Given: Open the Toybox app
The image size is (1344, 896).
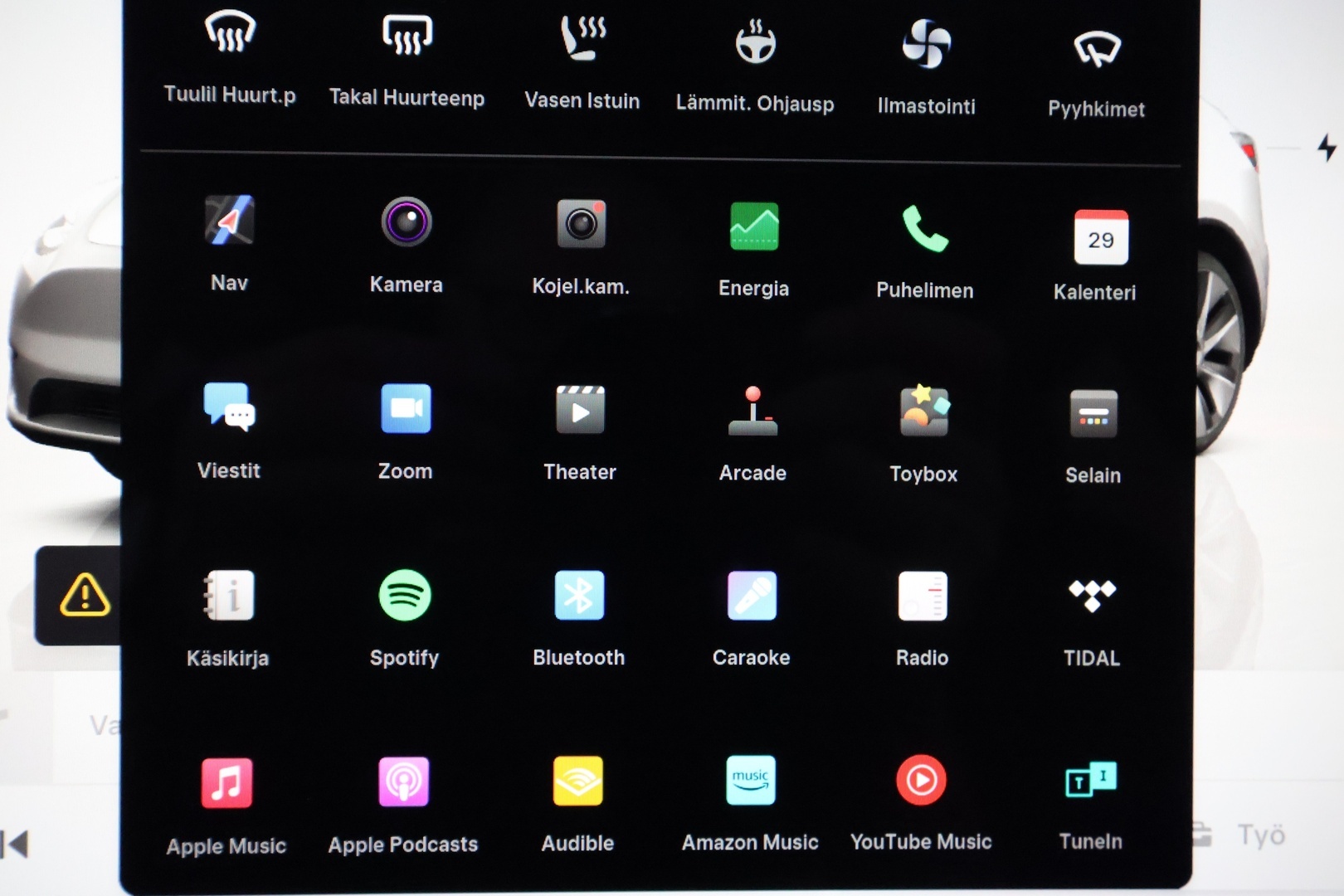Looking at the screenshot, I should tap(924, 411).
